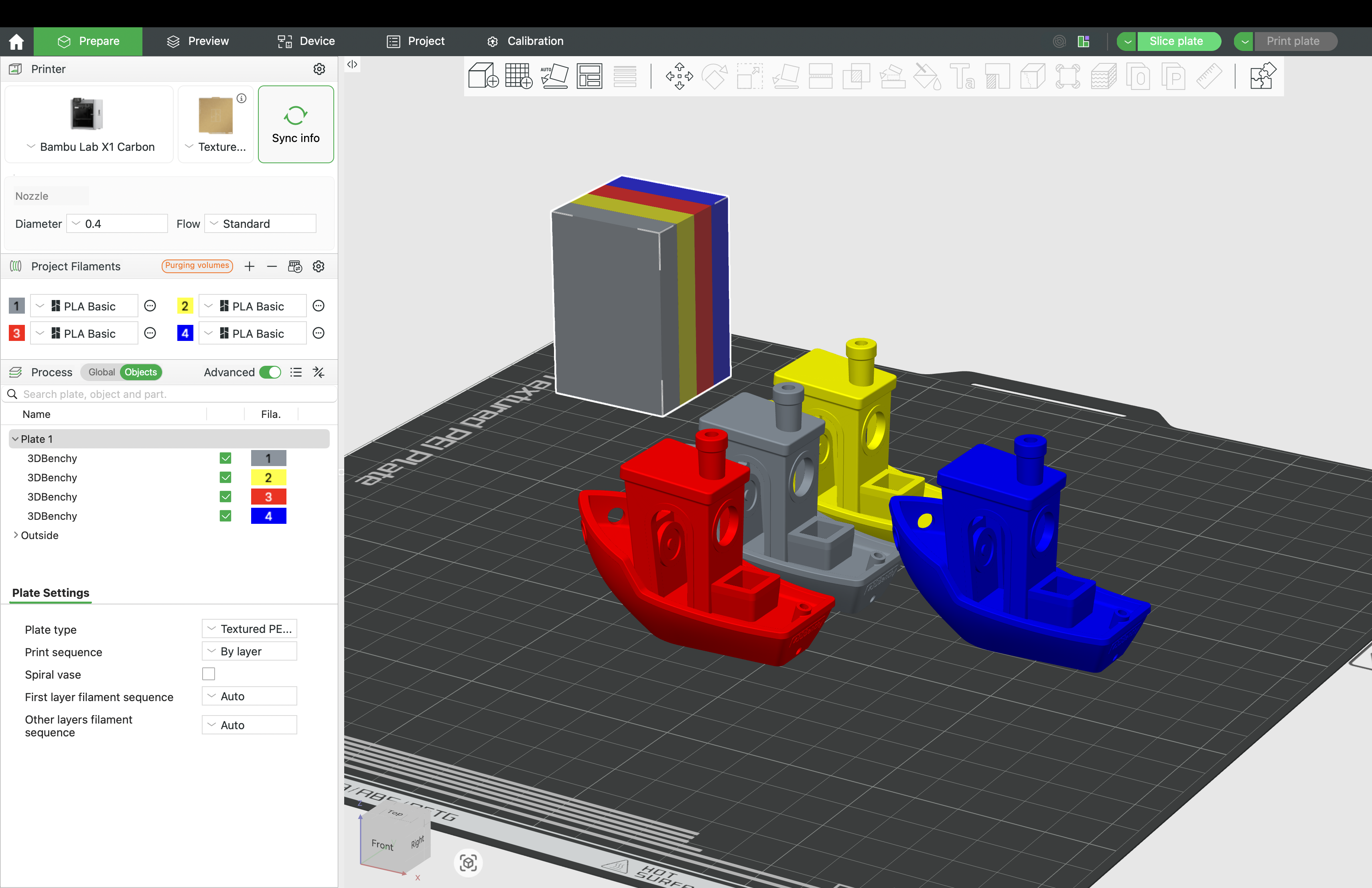The width and height of the screenshot is (1372, 888).
Task: Add a new filament with plus icon
Action: tap(249, 266)
